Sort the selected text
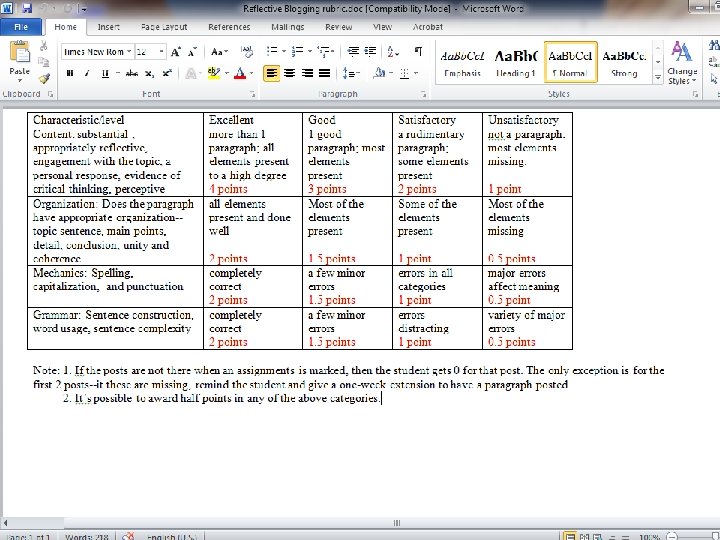720x540 pixels. click(393, 51)
